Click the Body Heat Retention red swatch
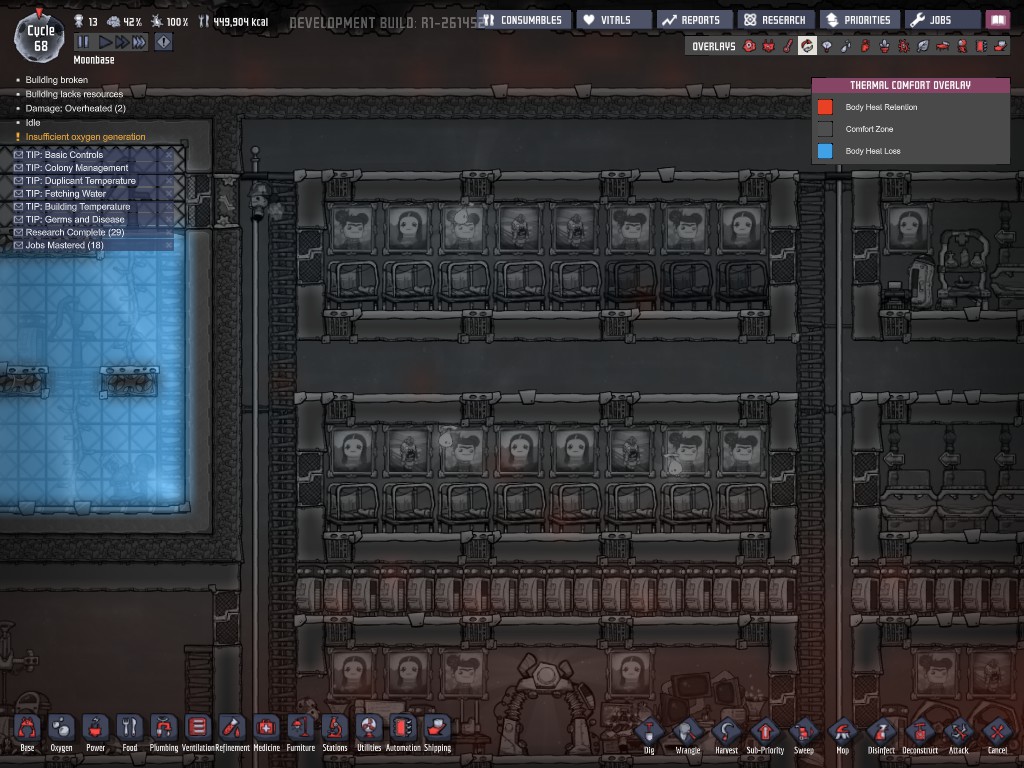Screen dimensions: 1024x768 (x=825, y=107)
